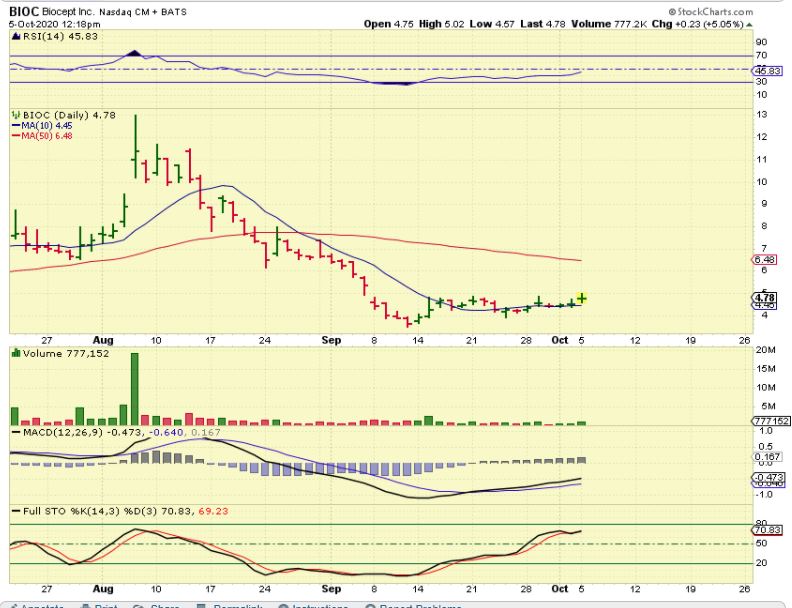
Task: Click the 70.83 stochastic value tag
Action: point(768,530)
